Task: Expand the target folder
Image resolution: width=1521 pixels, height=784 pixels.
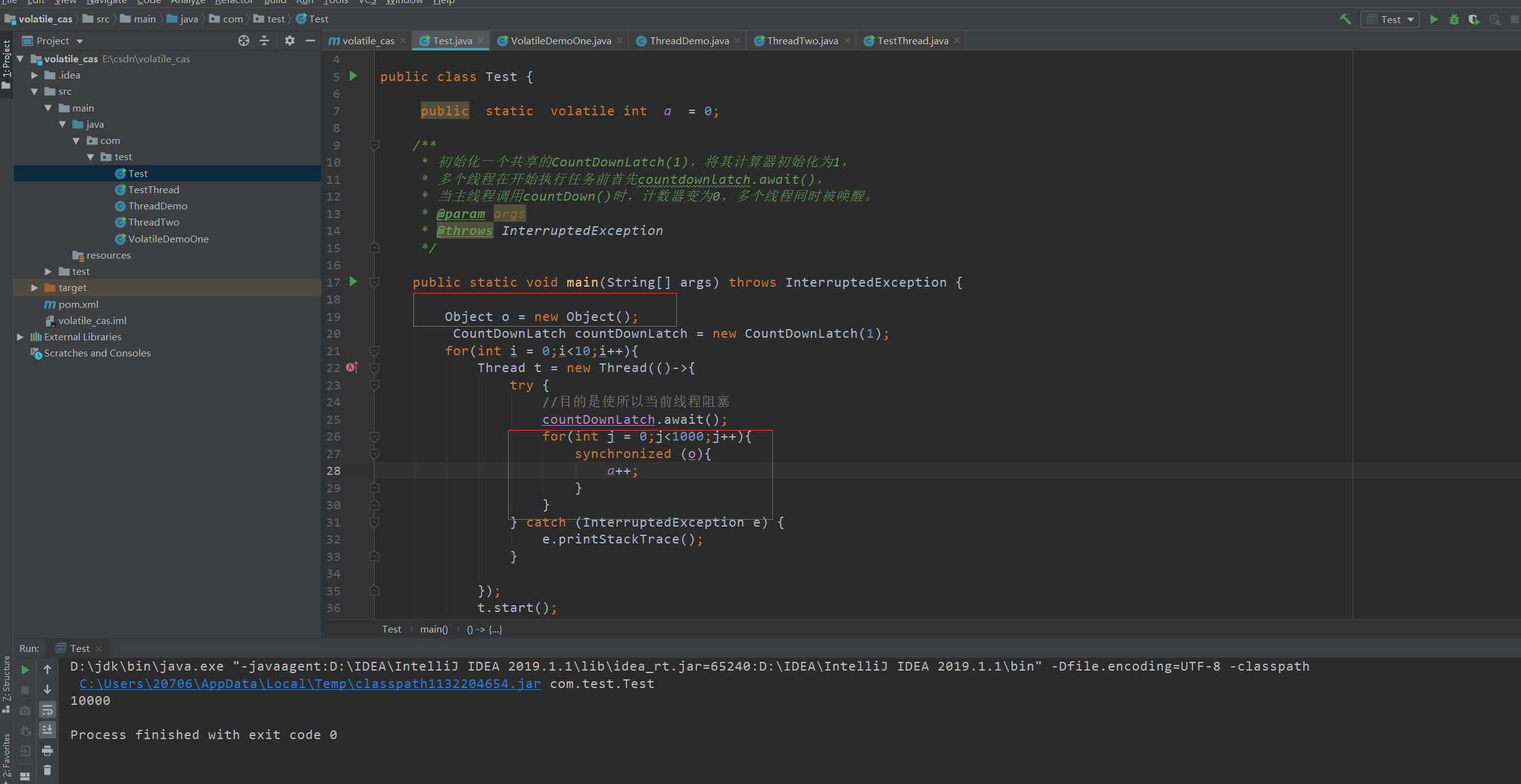Action: click(x=34, y=288)
